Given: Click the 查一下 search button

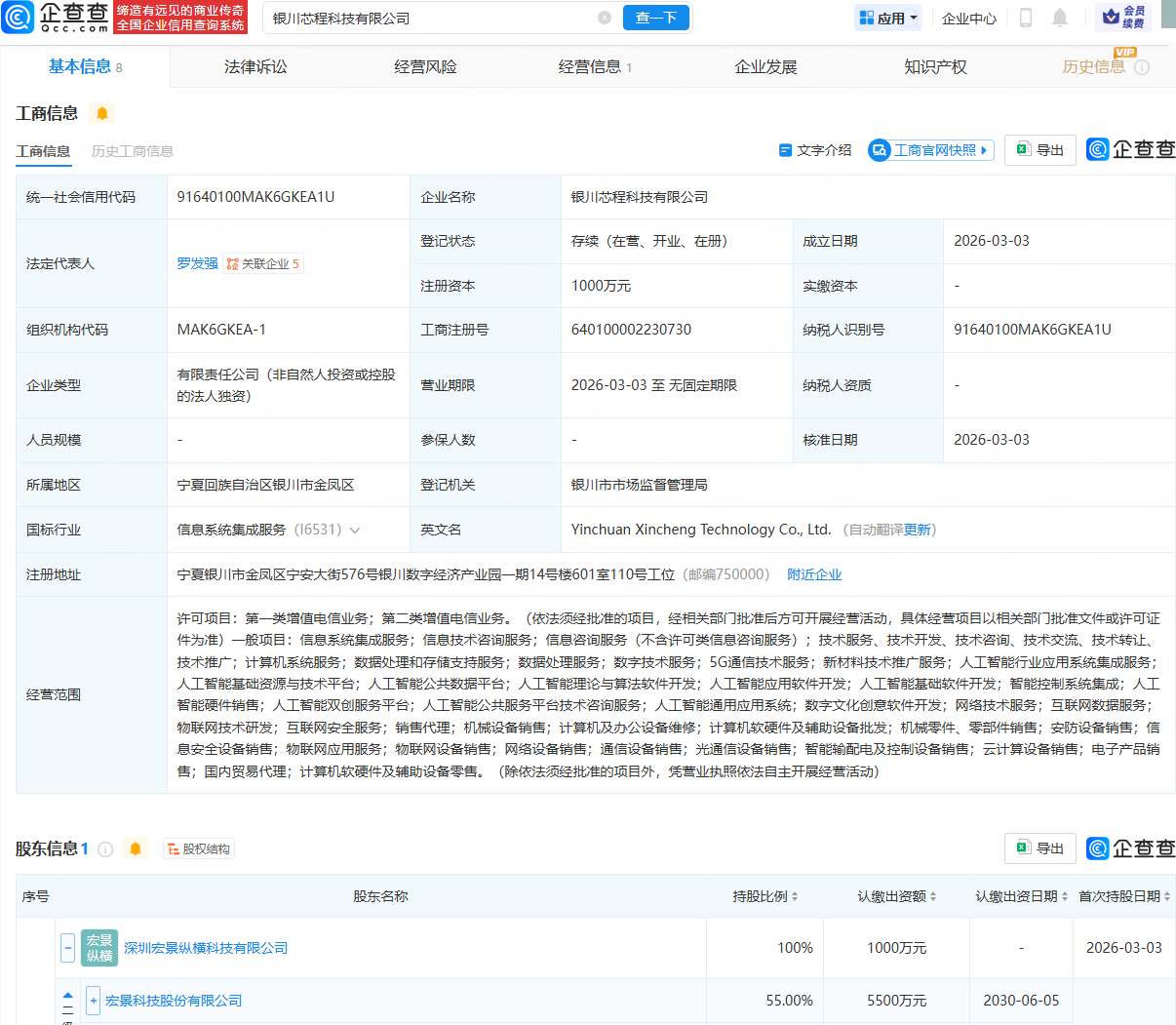Looking at the screenshot, I should click(x=655, y=18).
